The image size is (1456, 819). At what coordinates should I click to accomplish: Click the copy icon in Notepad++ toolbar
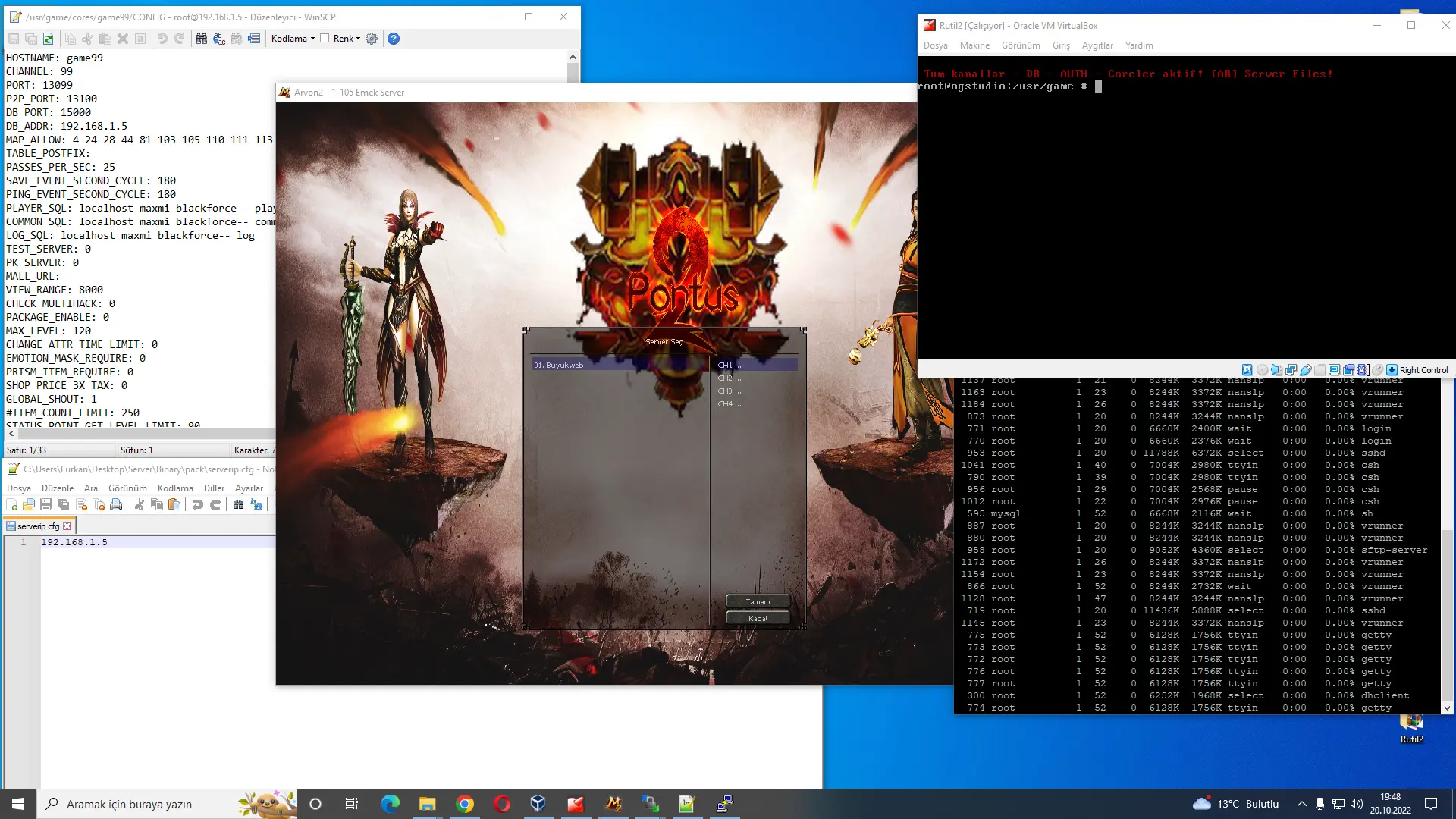[157, 505]
